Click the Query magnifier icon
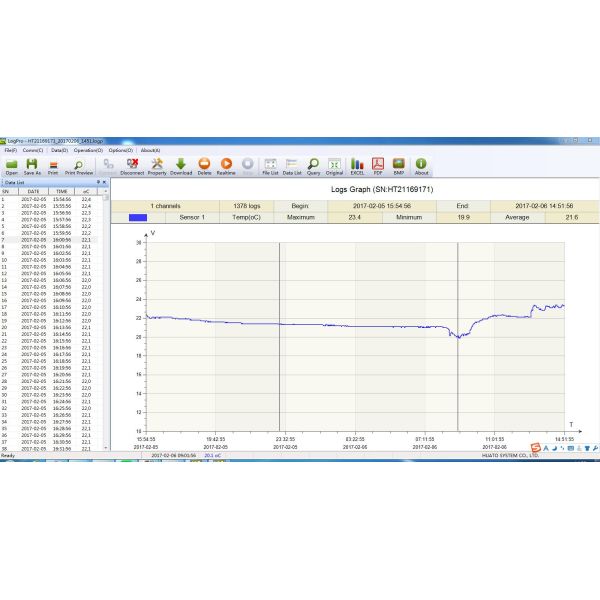The width and height of the screenshot is (600, 600). 313,164
